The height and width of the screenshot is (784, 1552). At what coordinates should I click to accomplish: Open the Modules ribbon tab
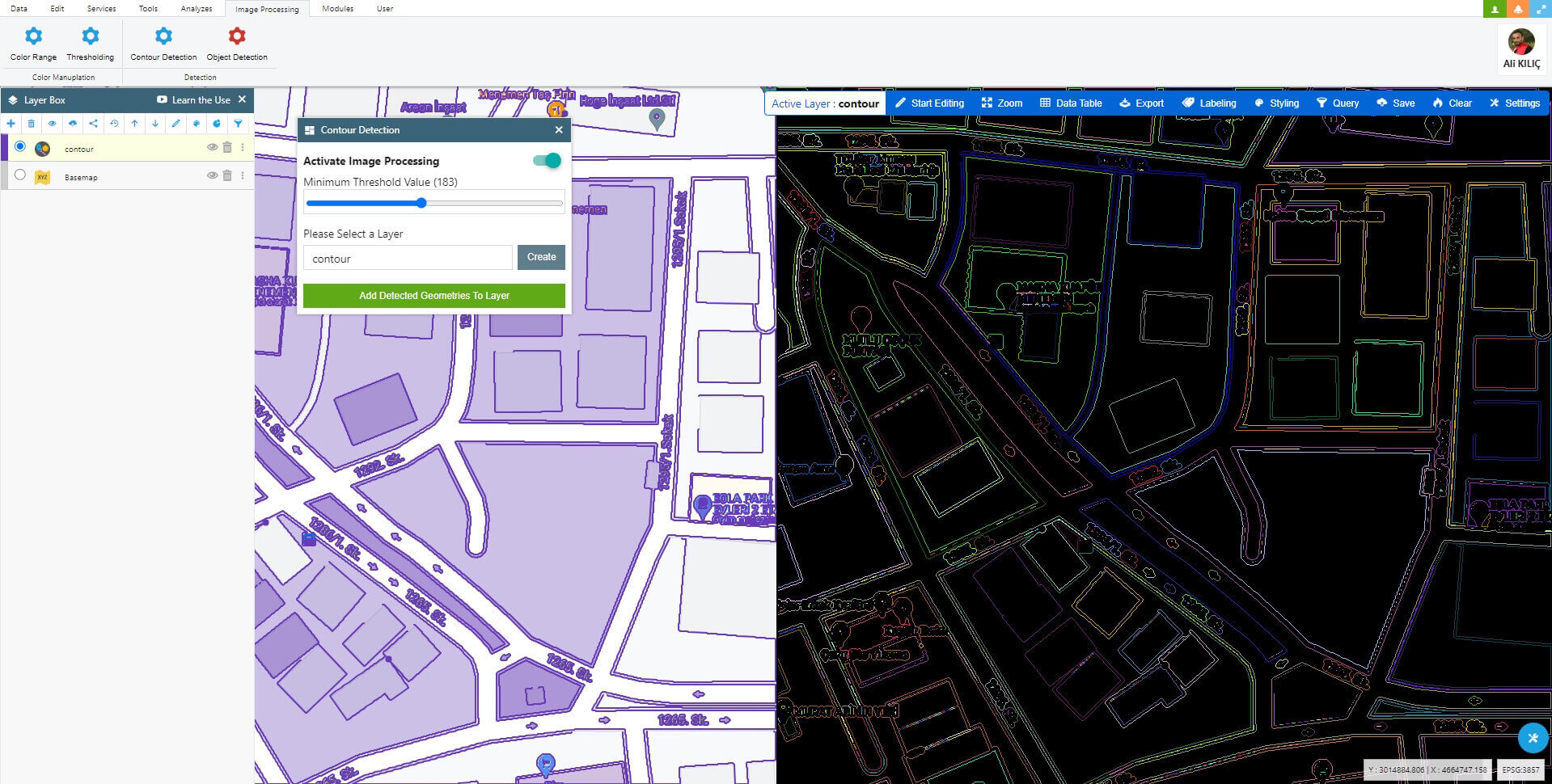337,8
